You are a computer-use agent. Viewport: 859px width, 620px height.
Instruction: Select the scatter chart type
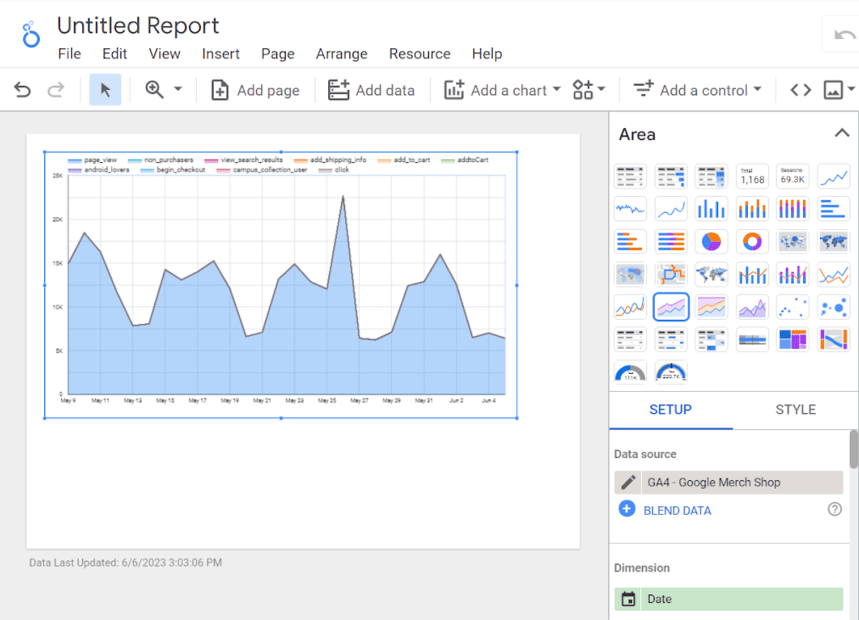tap(793, 307)
